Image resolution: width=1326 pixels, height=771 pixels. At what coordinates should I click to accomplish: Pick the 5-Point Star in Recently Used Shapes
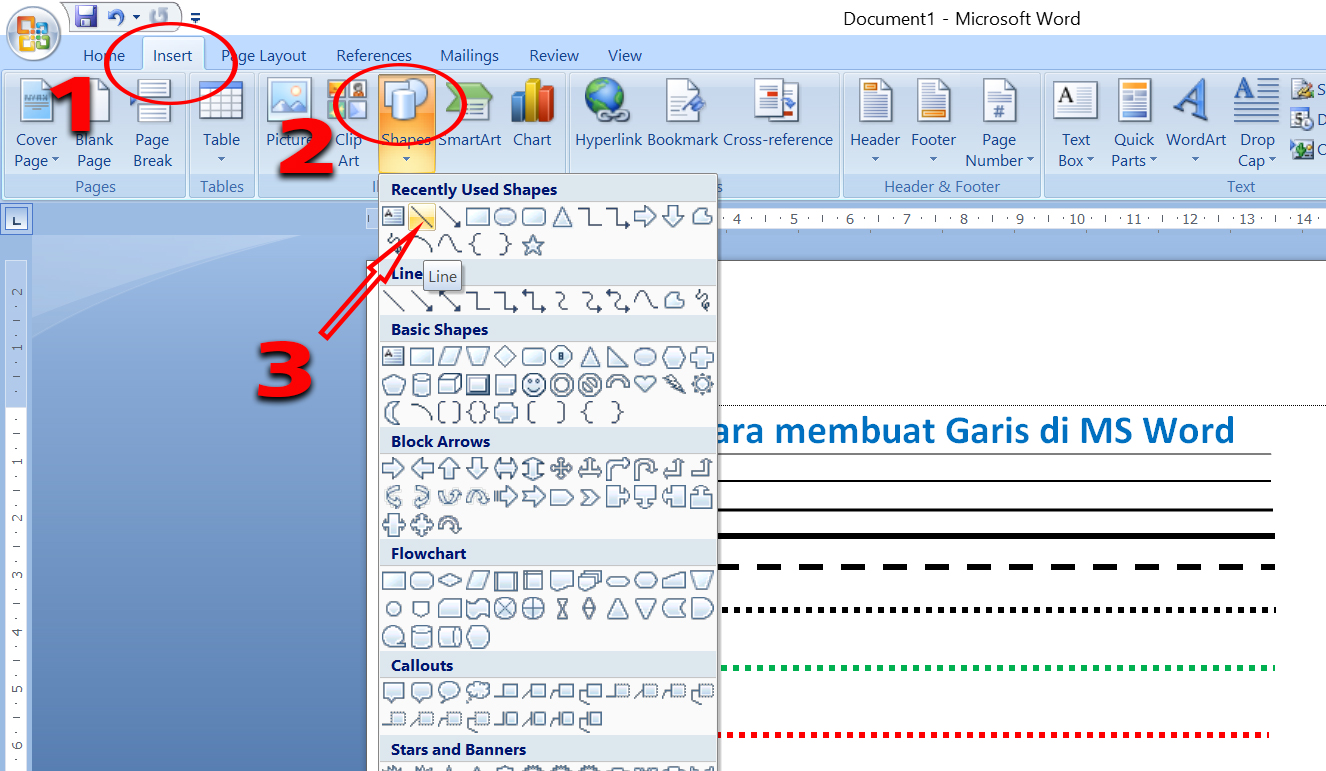[533, 244]
